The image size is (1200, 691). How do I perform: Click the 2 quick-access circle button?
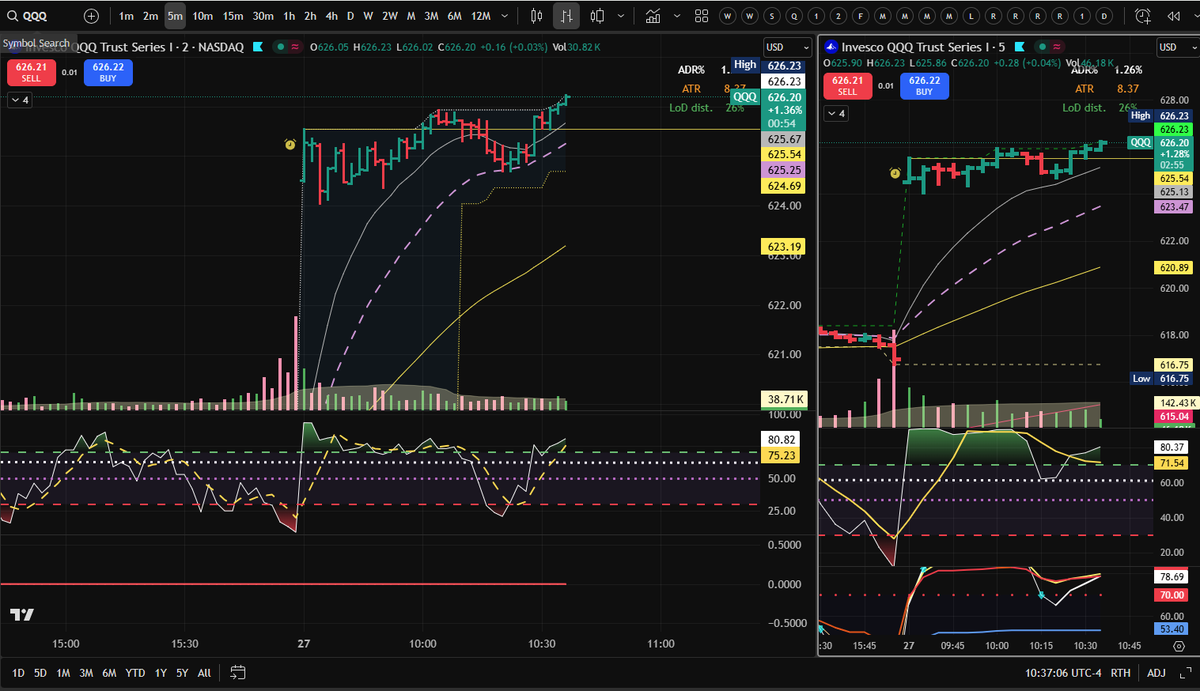coord(837,16)
